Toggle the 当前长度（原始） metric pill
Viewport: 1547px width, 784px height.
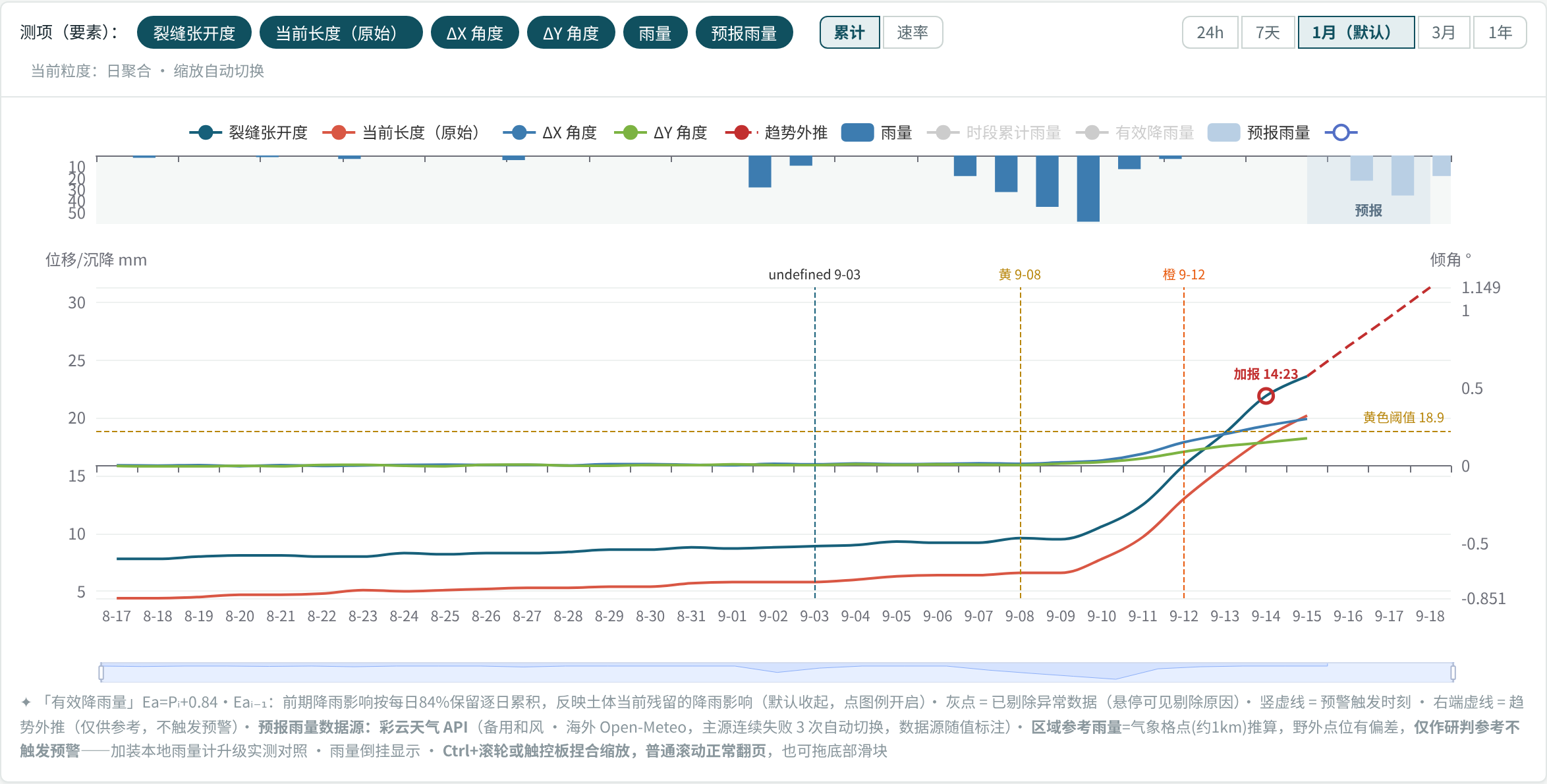click(x=341, y=33)
